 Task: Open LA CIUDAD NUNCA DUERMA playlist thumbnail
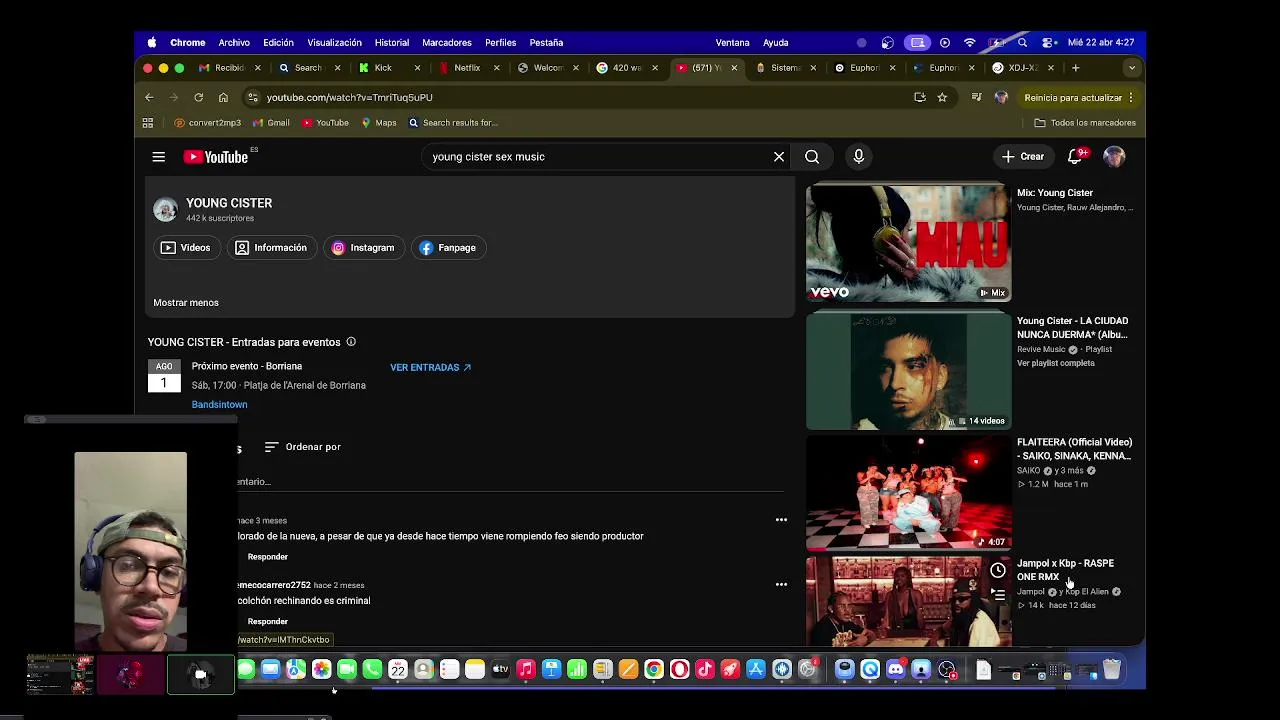(908, 370)
